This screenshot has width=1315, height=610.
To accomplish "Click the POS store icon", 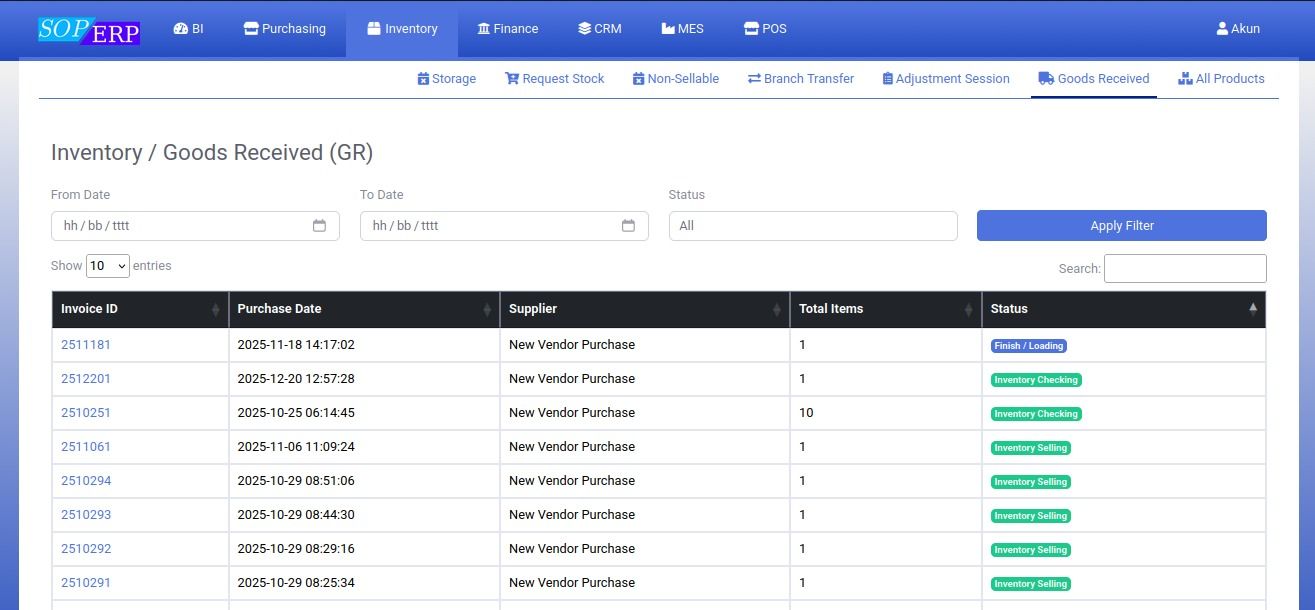I will pyautogui.click(x=751, y=29).
